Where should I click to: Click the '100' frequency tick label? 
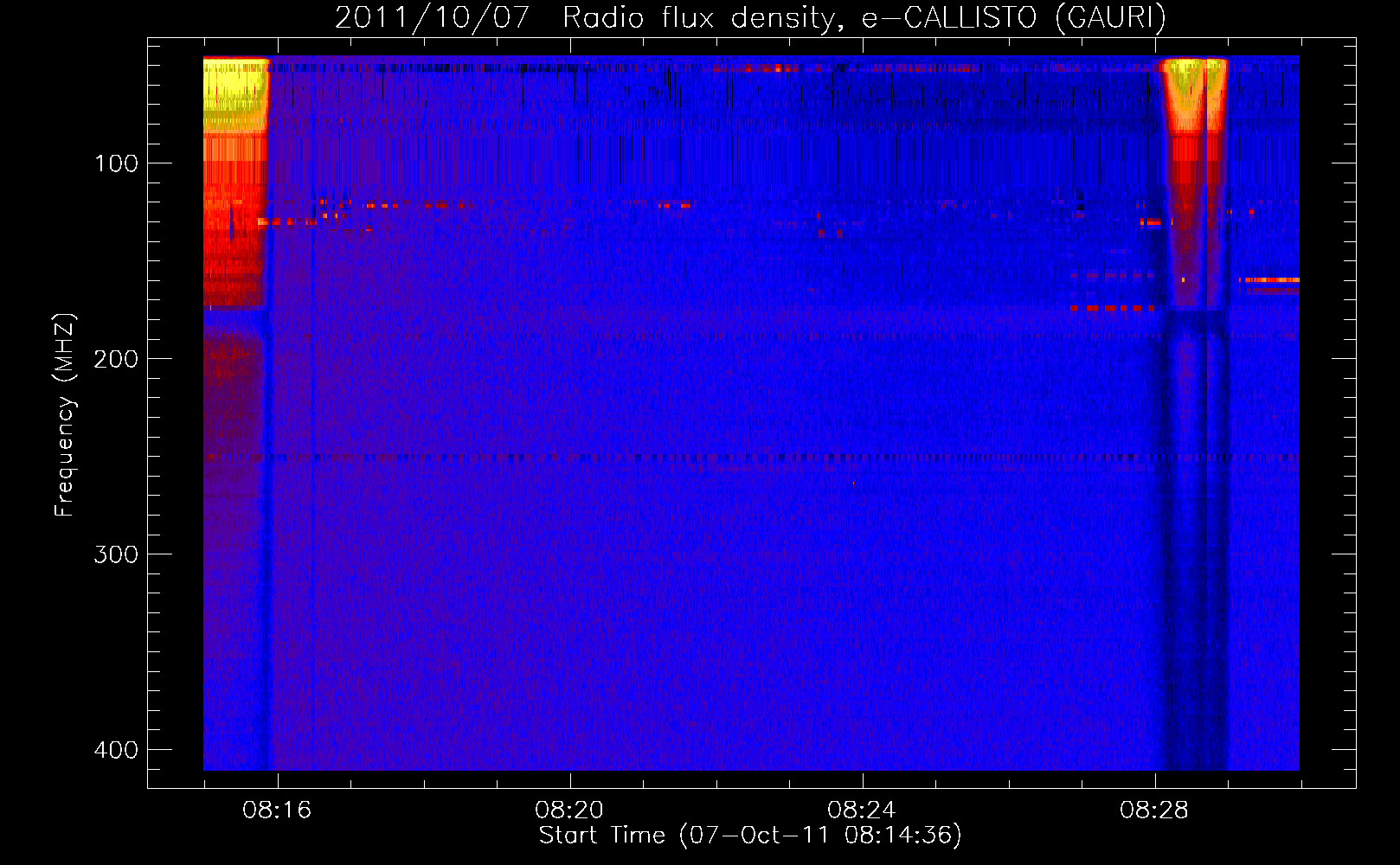[x=116, y=163]
